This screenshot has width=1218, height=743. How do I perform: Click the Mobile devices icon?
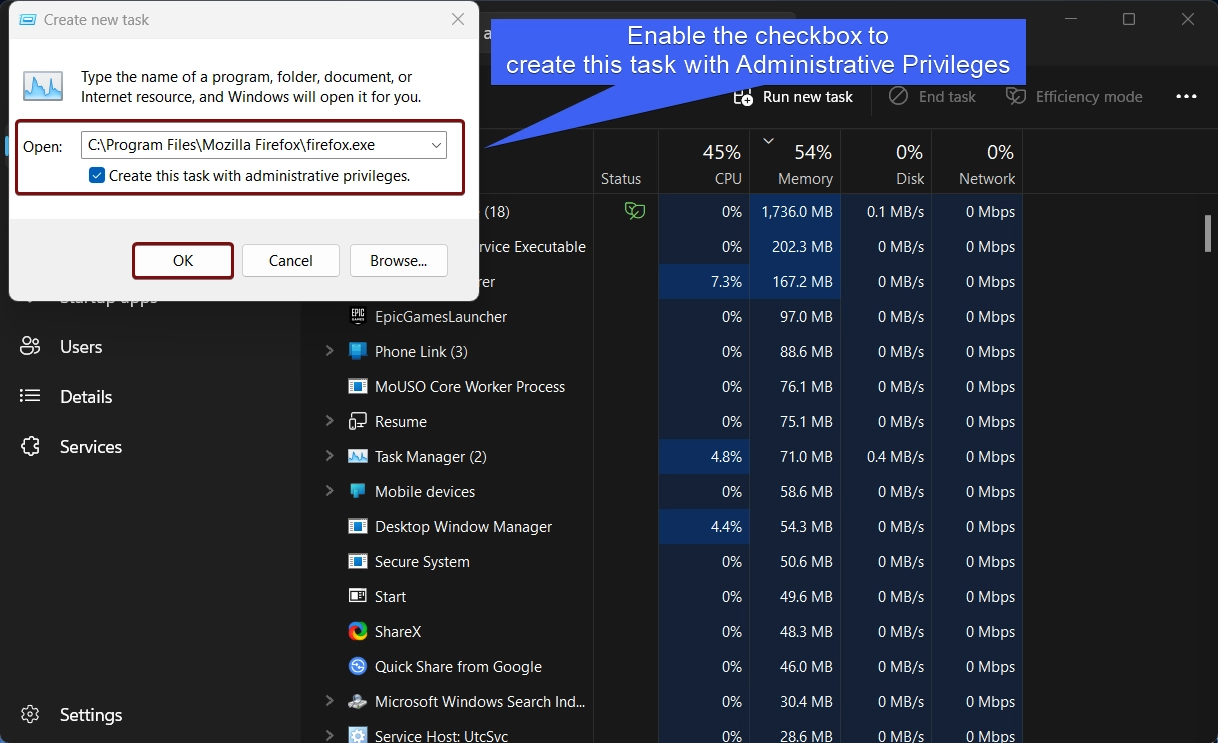coord(358,491)
